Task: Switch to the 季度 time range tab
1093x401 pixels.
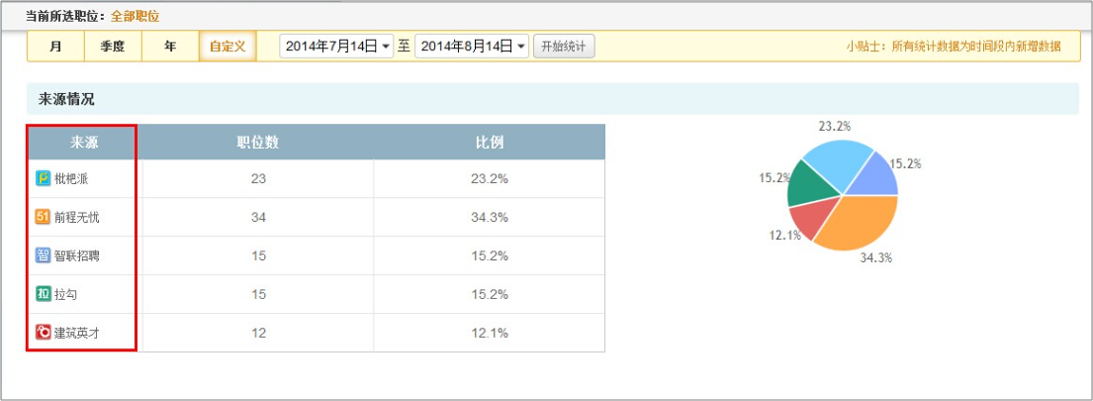Action: pos(112,46)
